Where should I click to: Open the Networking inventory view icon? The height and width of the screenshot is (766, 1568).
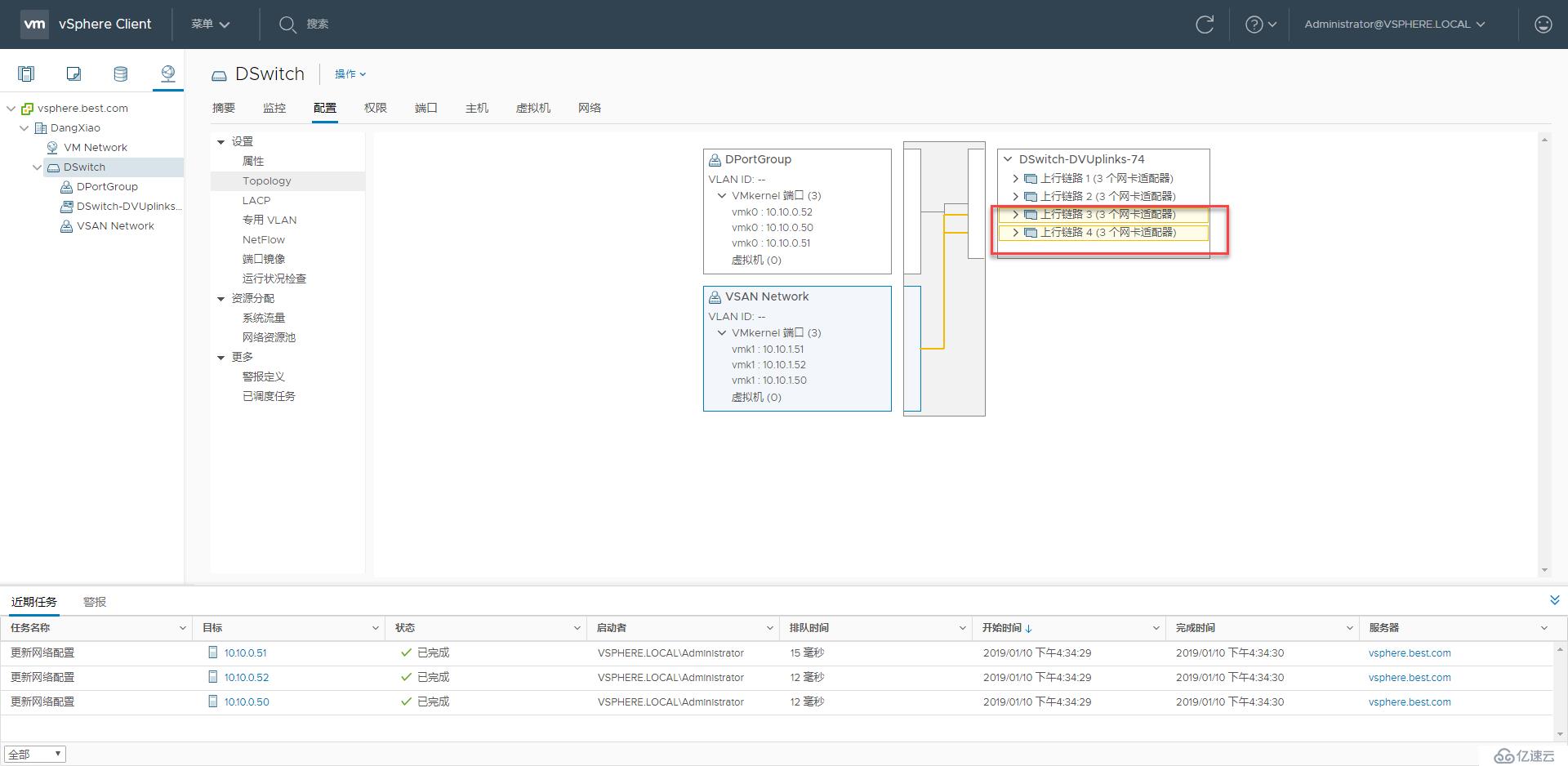pos(168,74)
